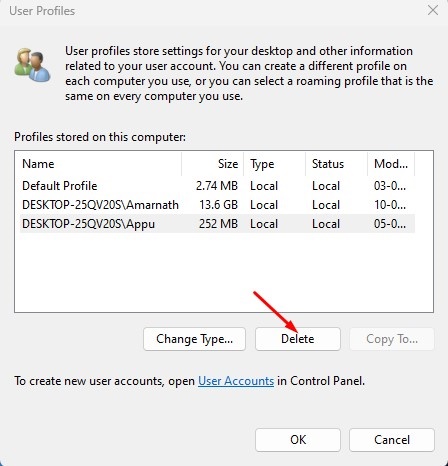The image size is (448, 466).
Task: Click the Status cell in Appu row
Action: pyautogui.click(x=326, y=224)
